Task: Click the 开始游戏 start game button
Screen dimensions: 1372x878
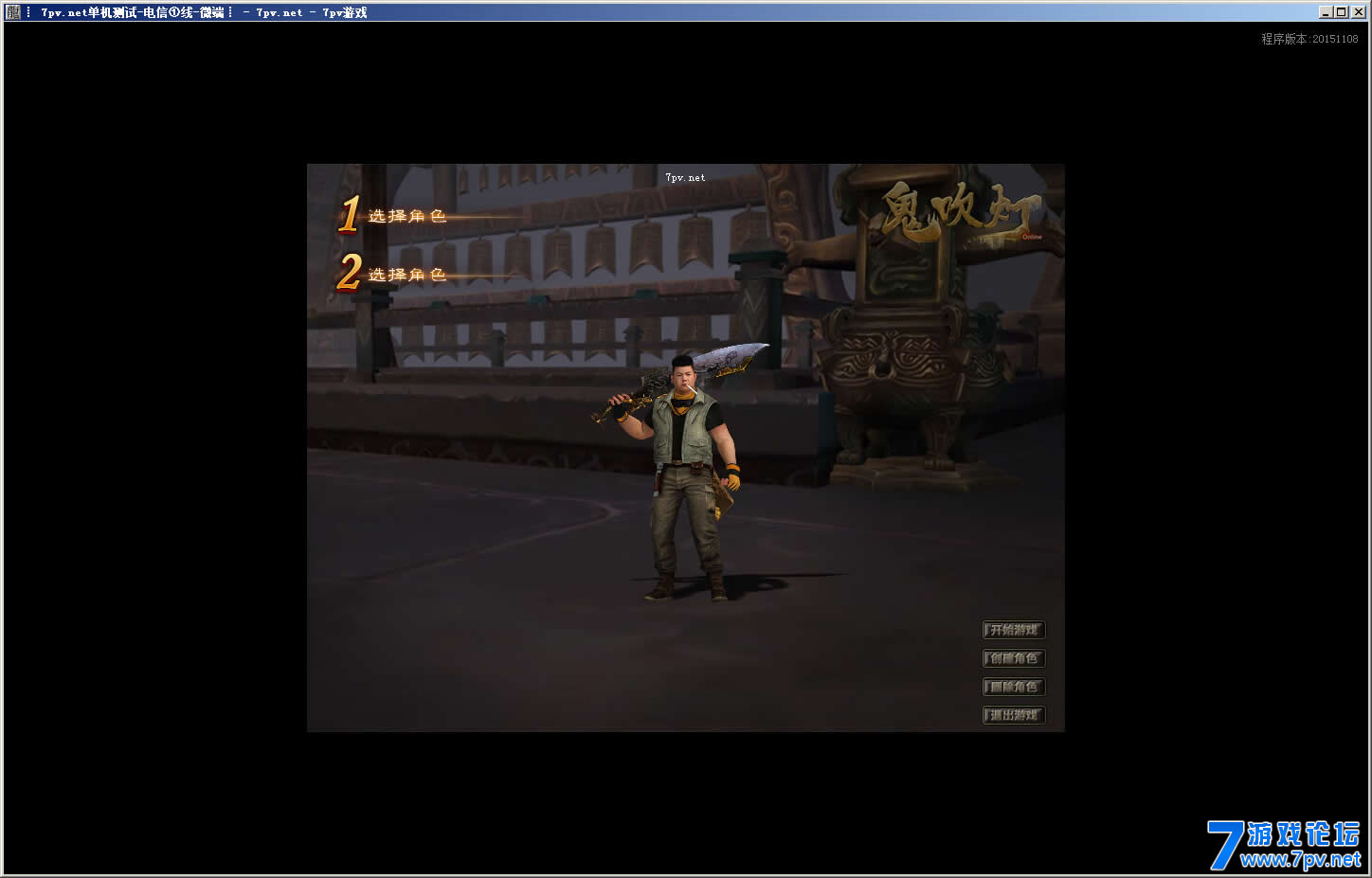Action: tap(1014, 630)
